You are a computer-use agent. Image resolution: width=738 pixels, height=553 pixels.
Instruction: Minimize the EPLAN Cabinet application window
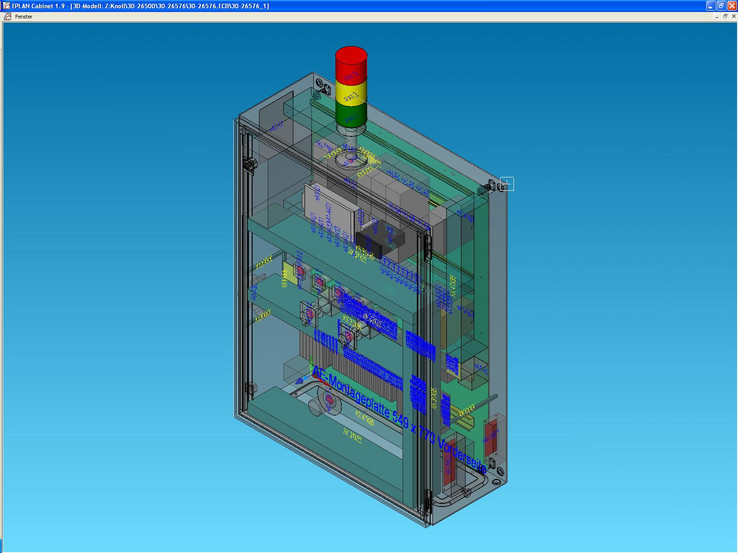pos(709,6)
